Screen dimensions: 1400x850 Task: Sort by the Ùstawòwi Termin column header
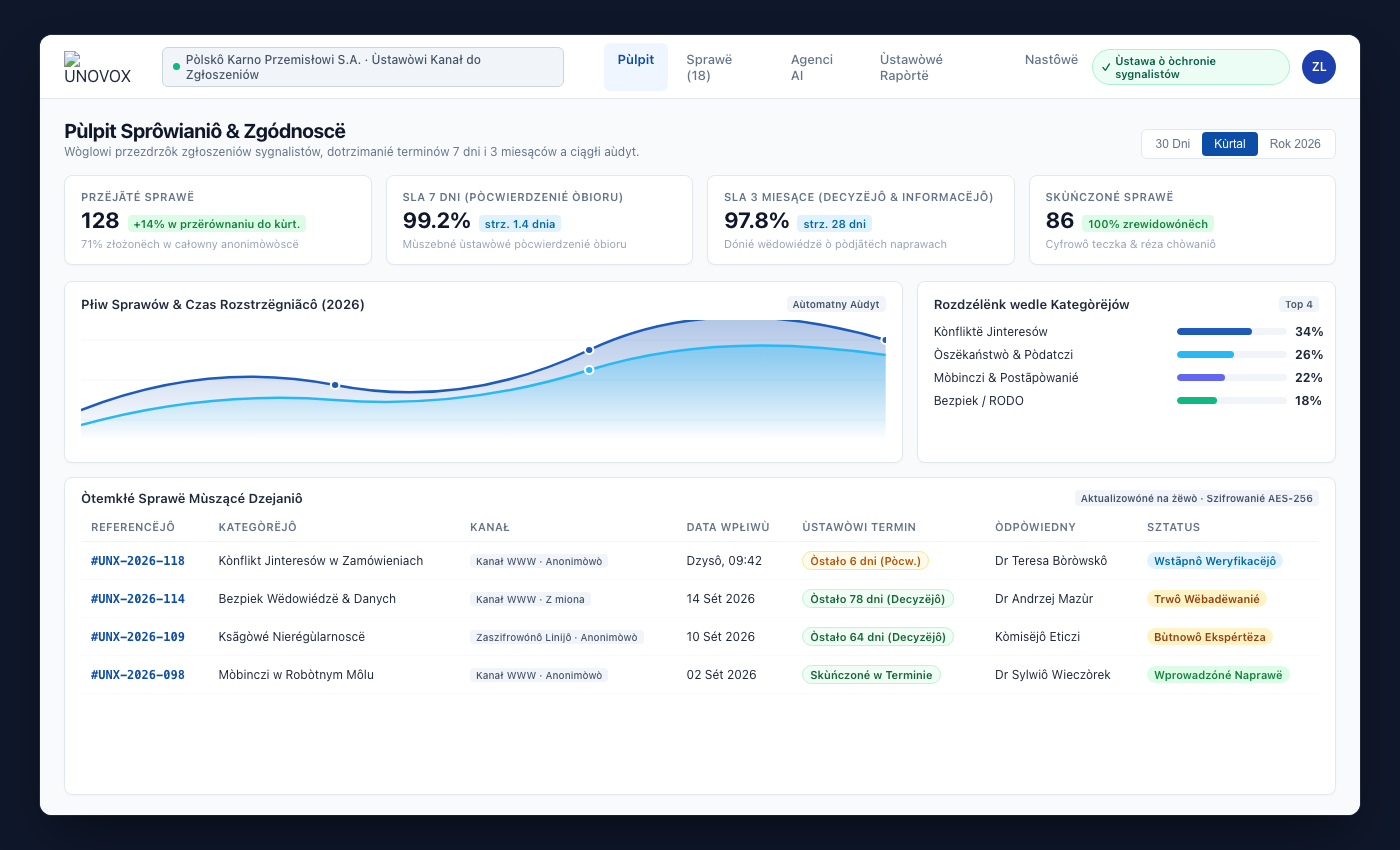click(x=859, y=527)
